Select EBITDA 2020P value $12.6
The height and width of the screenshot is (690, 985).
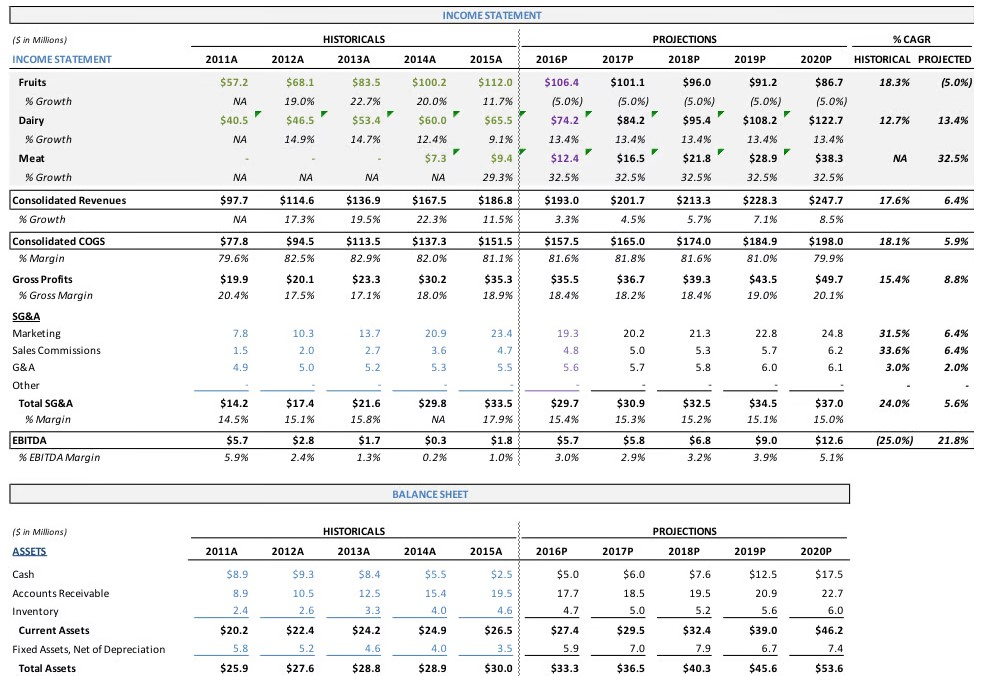point(829,441)
